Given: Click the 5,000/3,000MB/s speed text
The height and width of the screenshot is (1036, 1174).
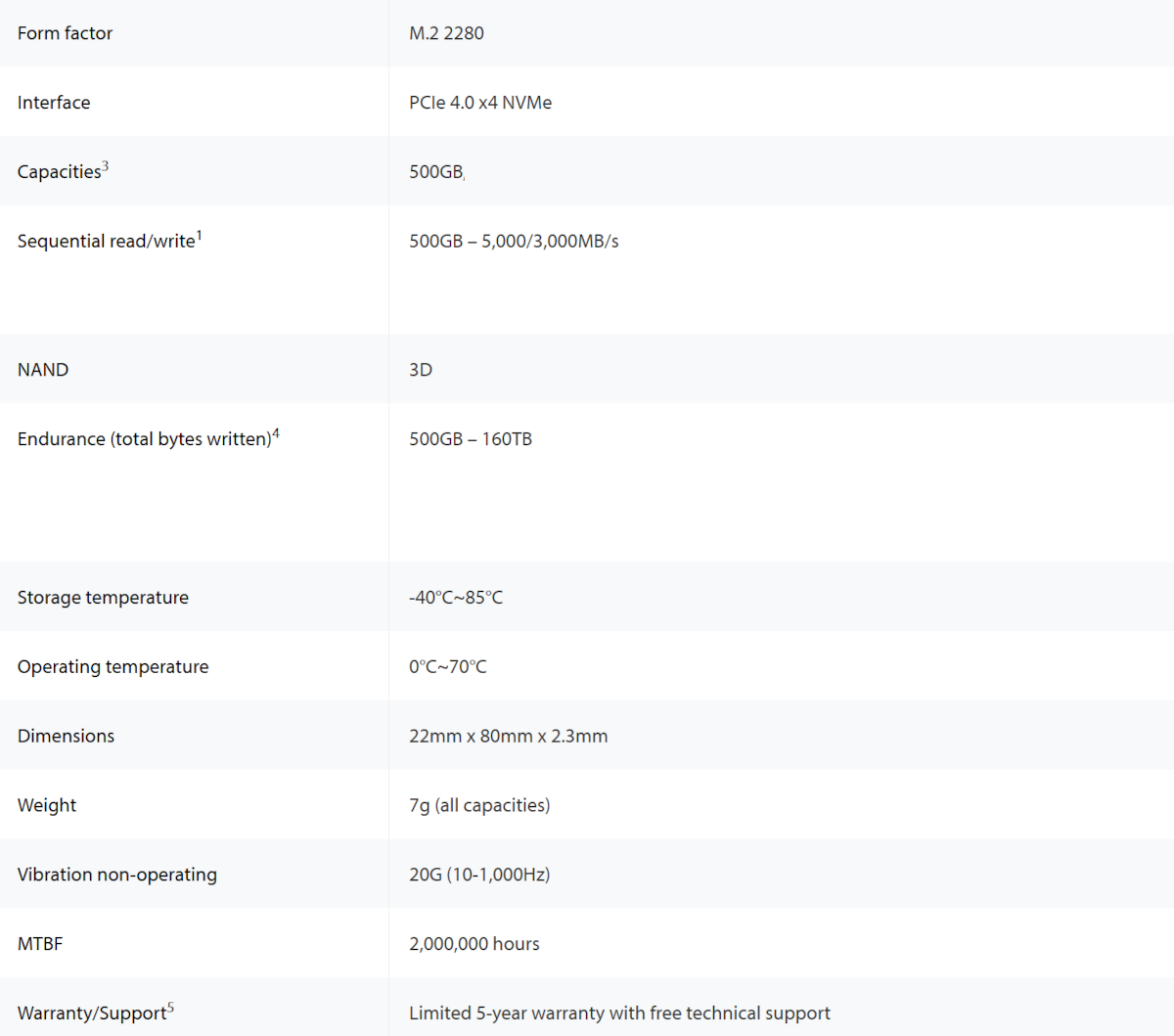Looking at the screenshot, I should point(550,242).
